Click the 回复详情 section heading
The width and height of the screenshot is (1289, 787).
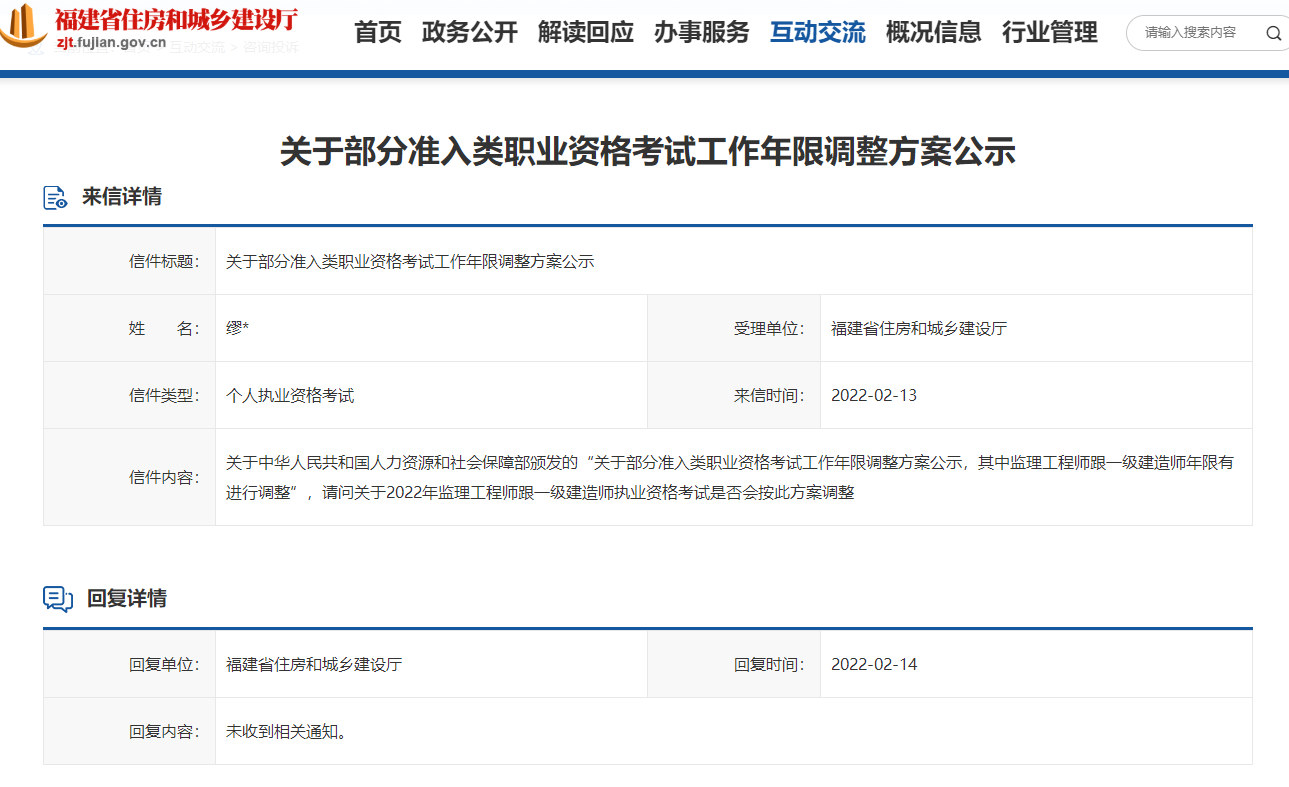[x=127, y=599]
